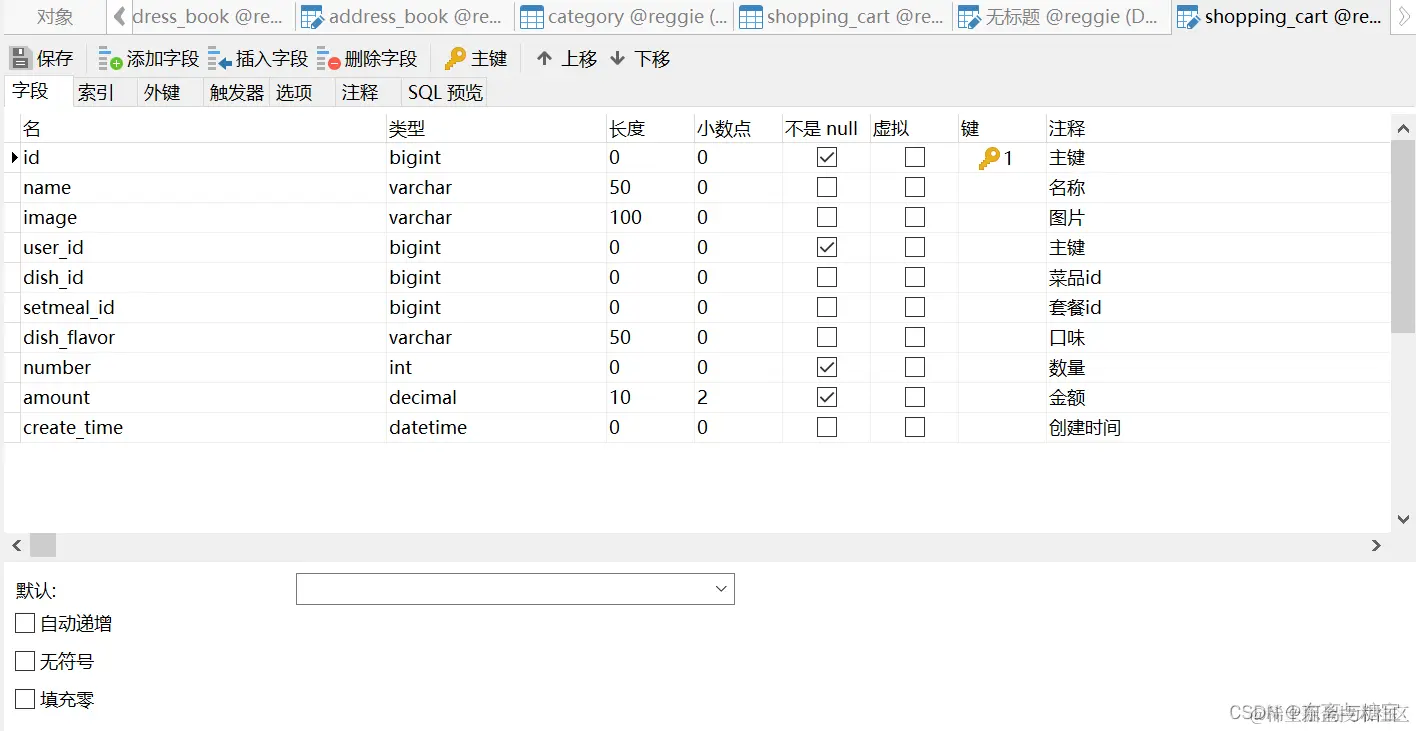1416x731 pixels.
Task: Click the Insert Field (插入字段) icon
Action: [x=220, y=59]
